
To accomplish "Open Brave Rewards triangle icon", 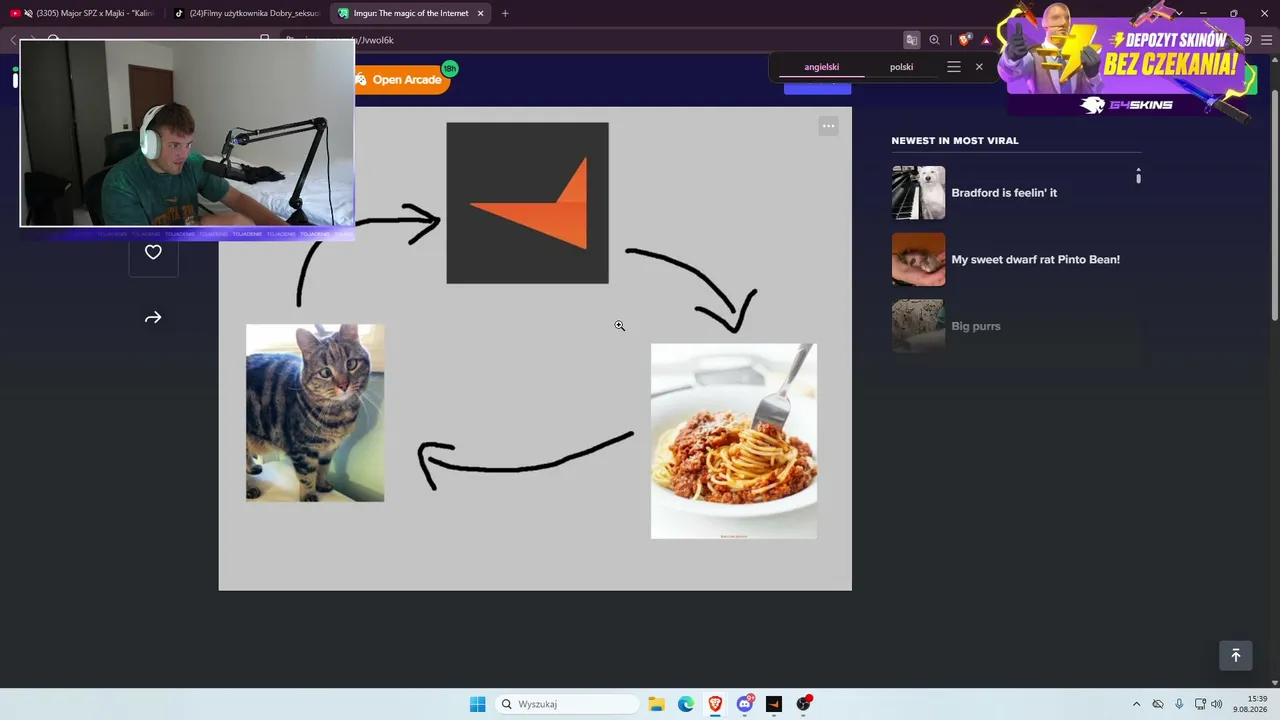I will [x=986, y=40].
